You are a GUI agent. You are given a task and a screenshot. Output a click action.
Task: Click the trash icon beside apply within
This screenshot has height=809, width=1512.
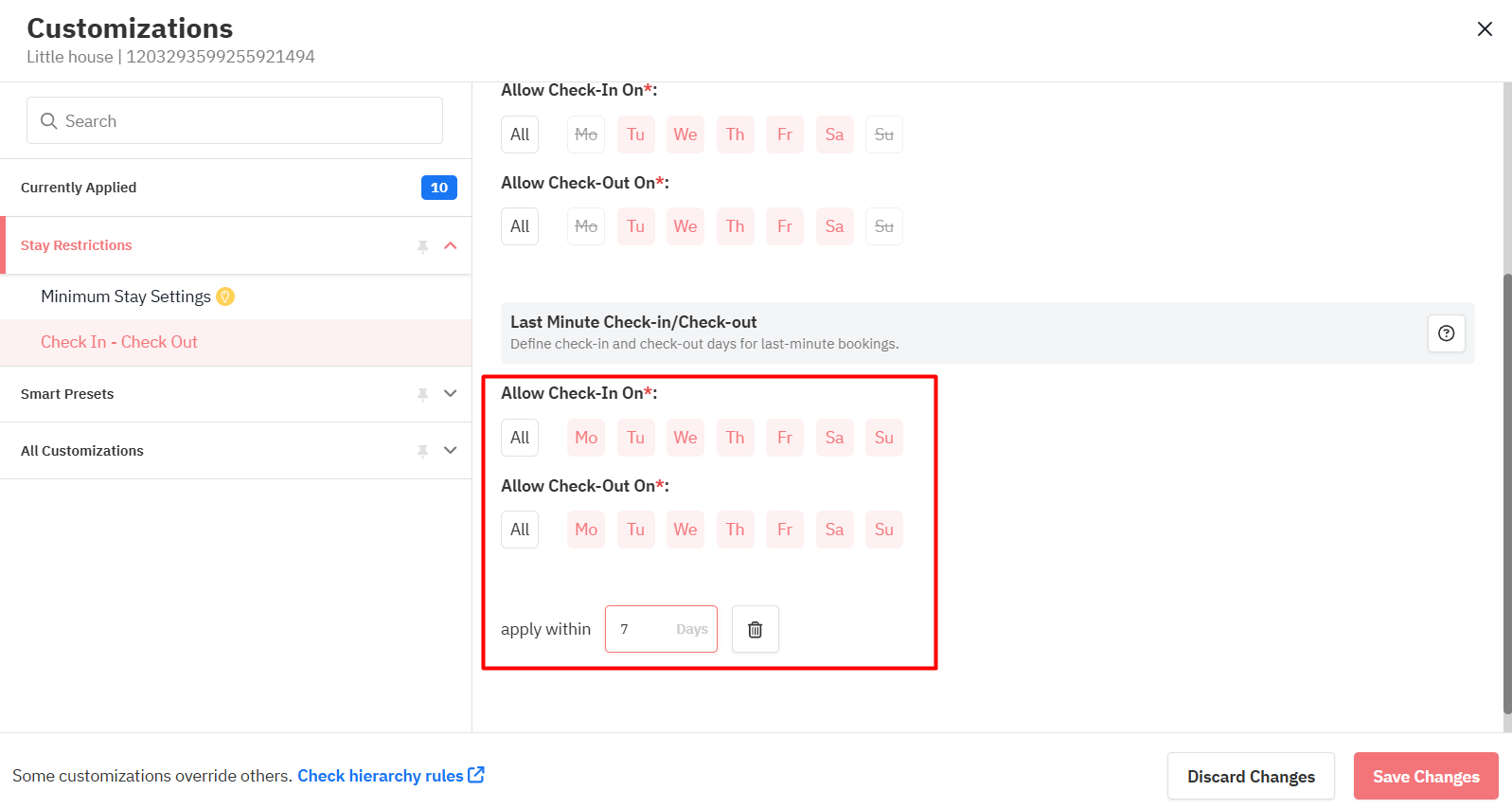tap(755, 629)
